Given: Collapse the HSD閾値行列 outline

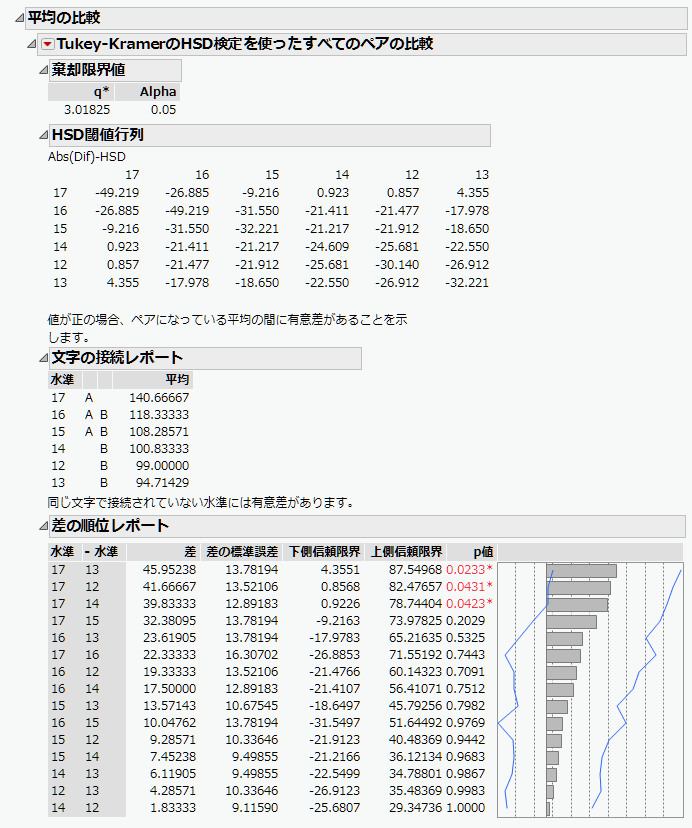Looking at the screenshot, I should pos(44,135).
